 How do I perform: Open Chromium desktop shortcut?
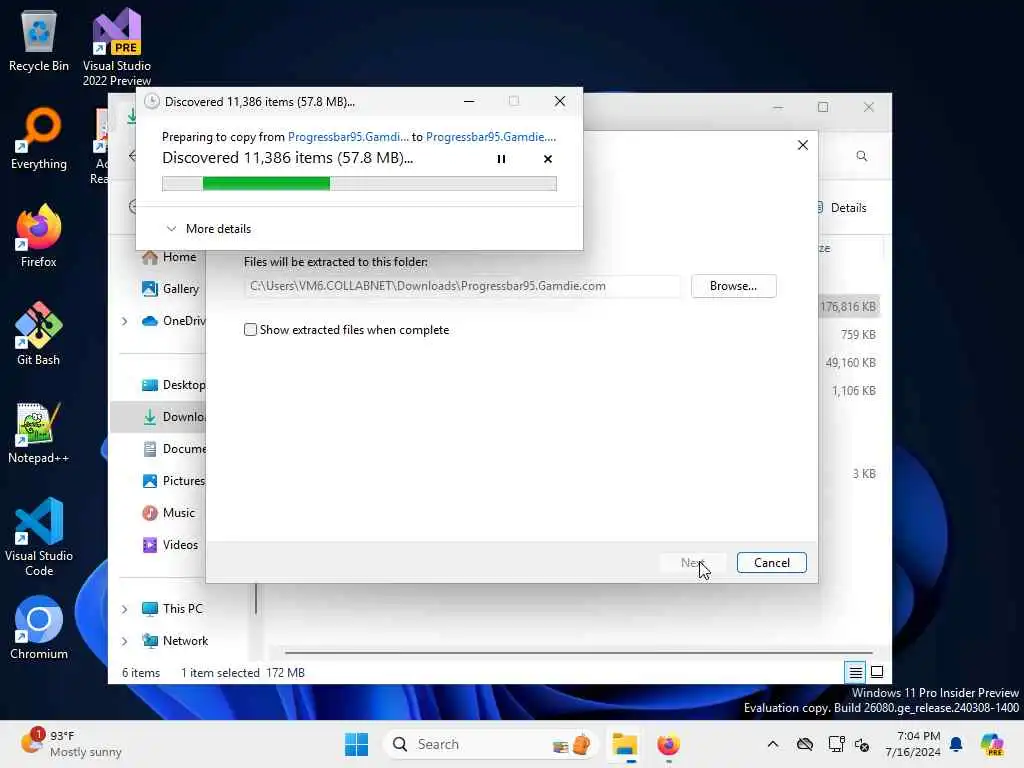[39, 628]
